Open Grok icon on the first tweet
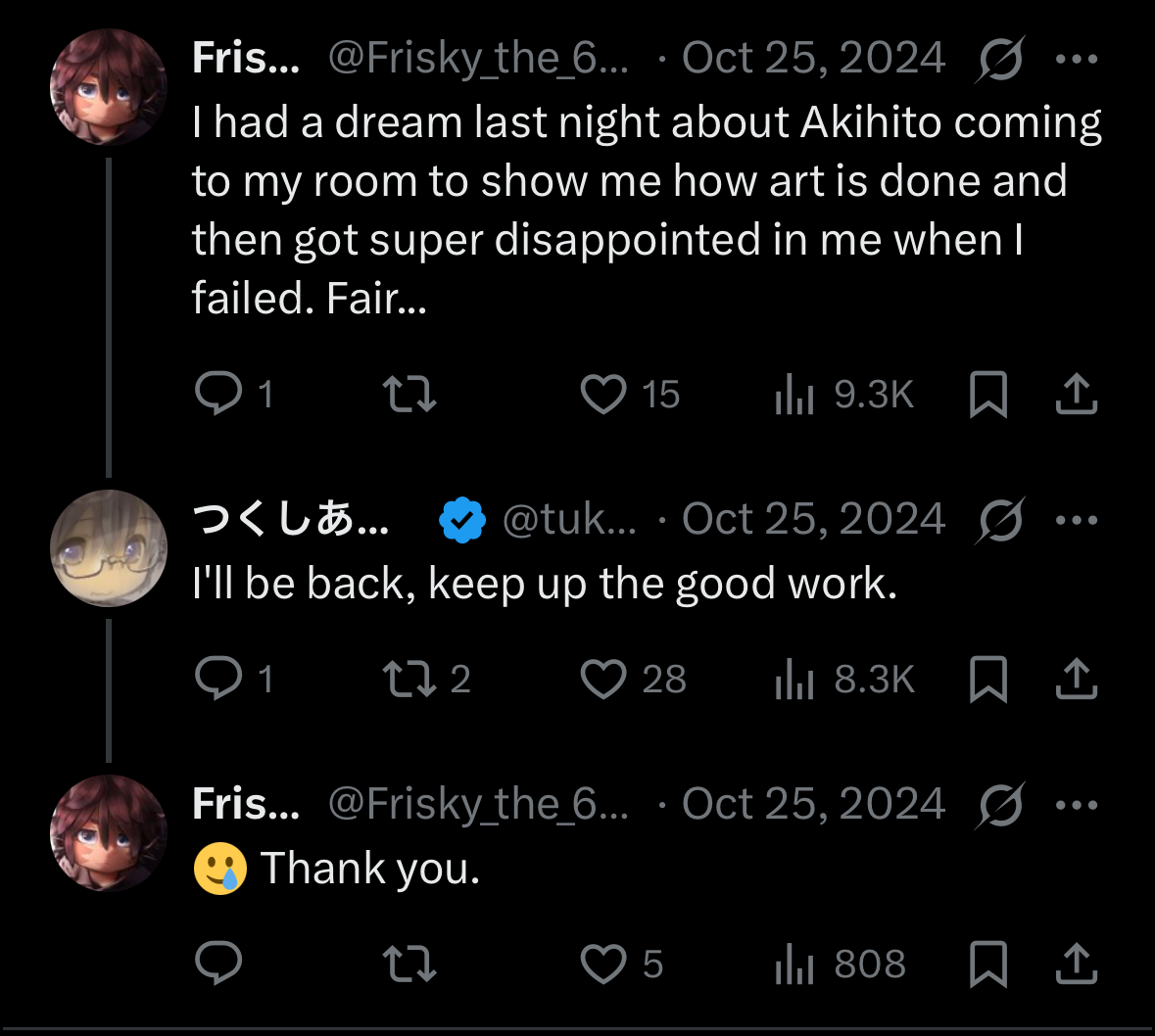 1000,59
